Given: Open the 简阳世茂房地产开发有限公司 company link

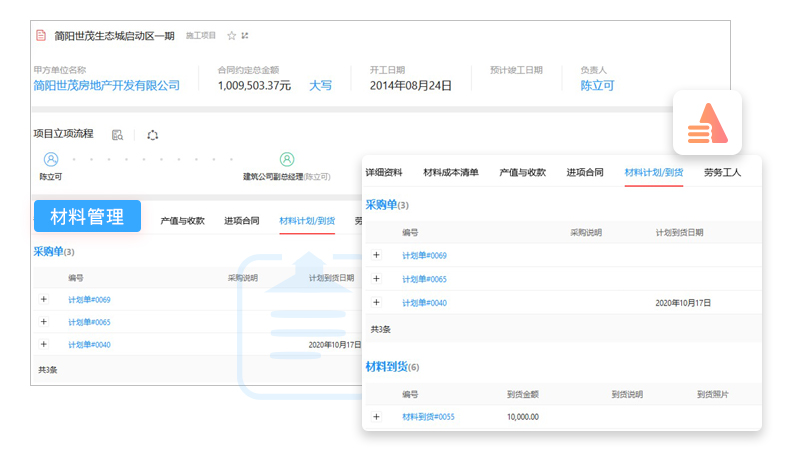Looking at the screenshot, I should click(x=106, y=86).
